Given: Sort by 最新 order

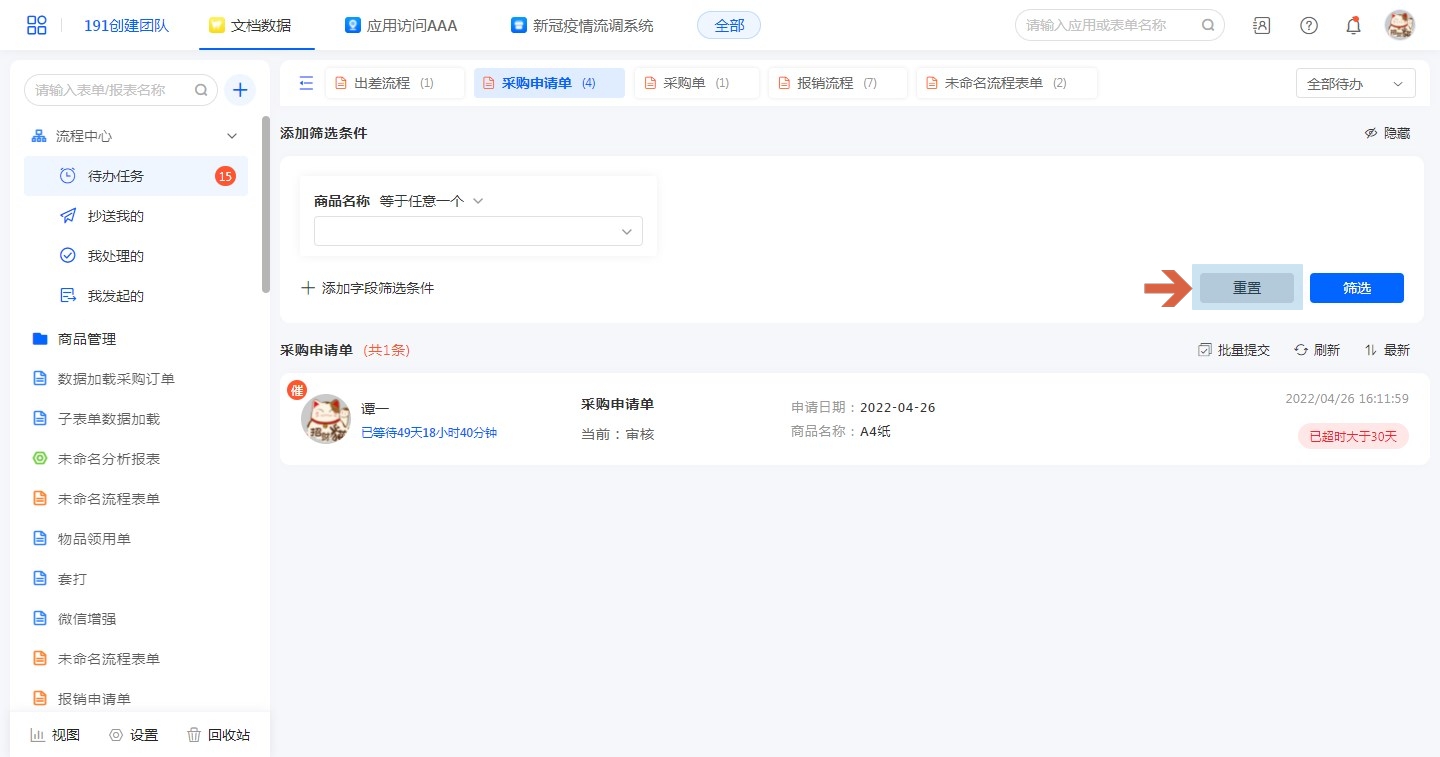Looking at the screenshot, I should [x=1387, y=350].
